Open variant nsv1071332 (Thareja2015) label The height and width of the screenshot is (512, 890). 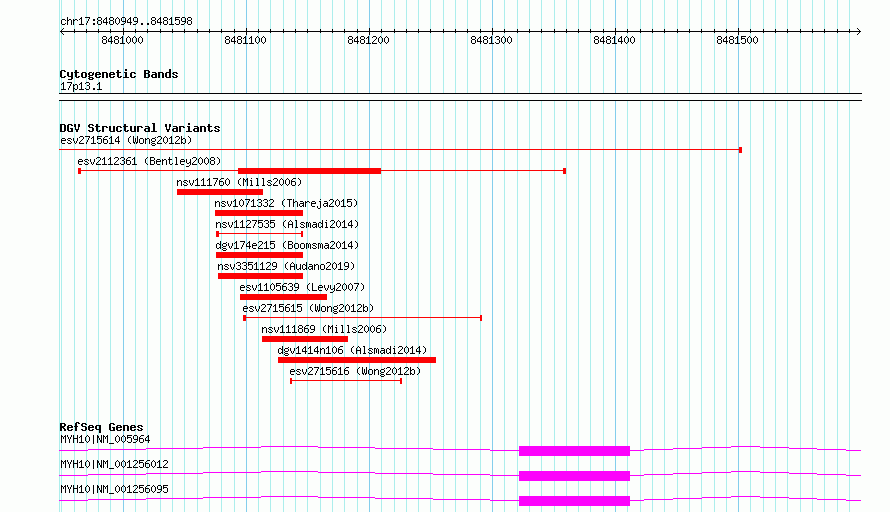(286, 203)
